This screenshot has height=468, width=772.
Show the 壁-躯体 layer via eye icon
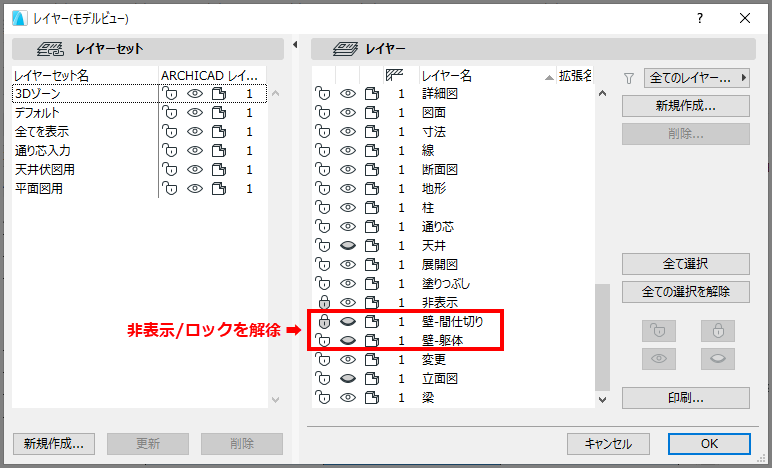coord(348,341)
